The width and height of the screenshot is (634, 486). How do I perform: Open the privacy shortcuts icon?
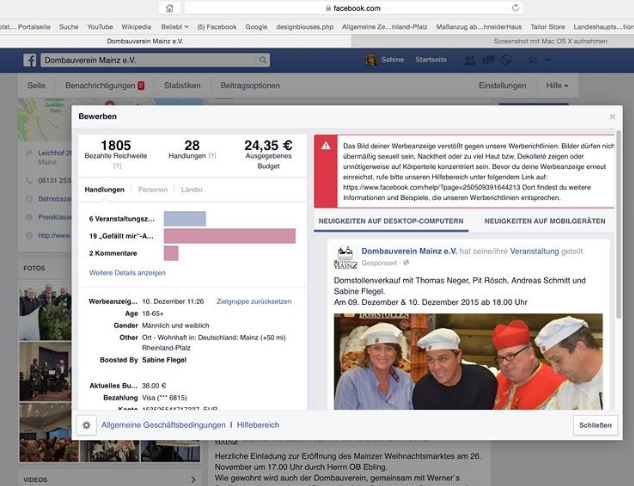click(533, 60)
